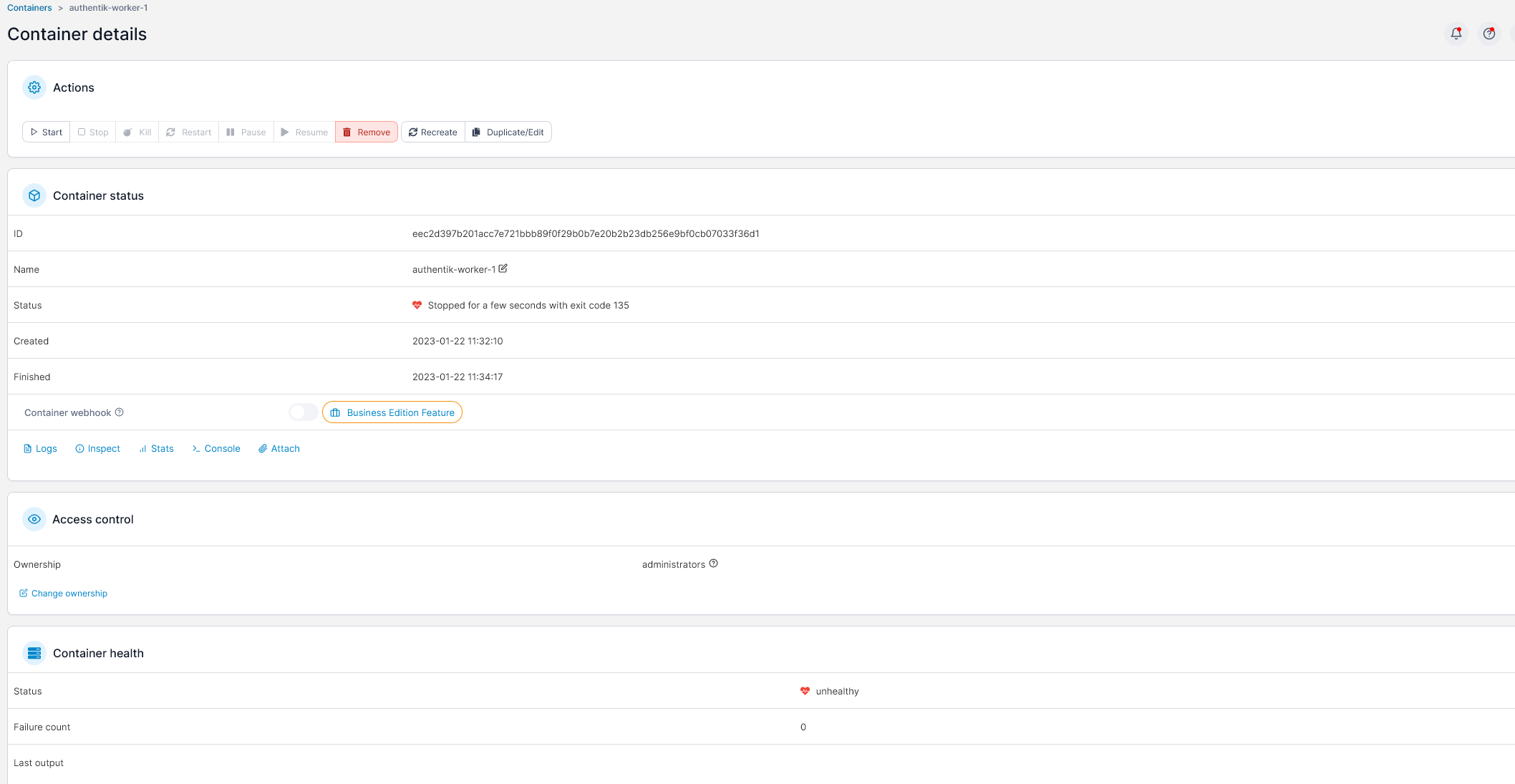Viewport: 1515px width, 784px height.
Task: Click the notifications bell icon
Action: click(1456, 34)
